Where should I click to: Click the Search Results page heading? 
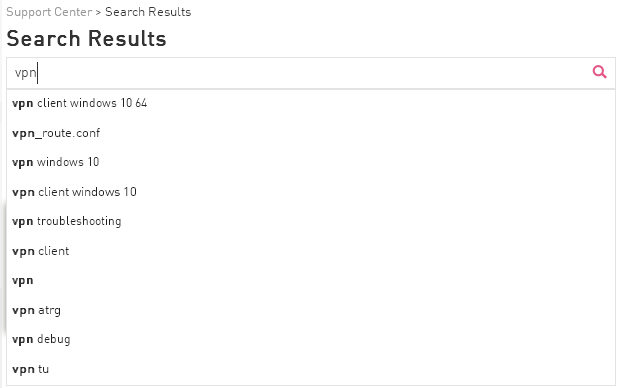(87, 39)
